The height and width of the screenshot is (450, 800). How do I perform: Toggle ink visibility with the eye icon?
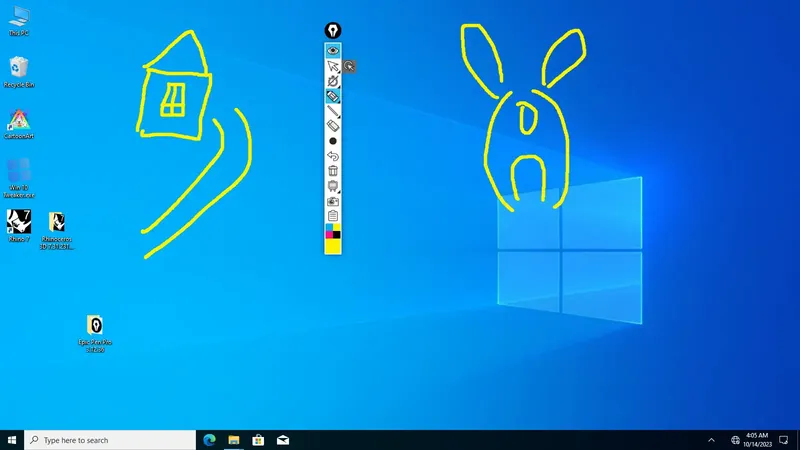point(333,51)
